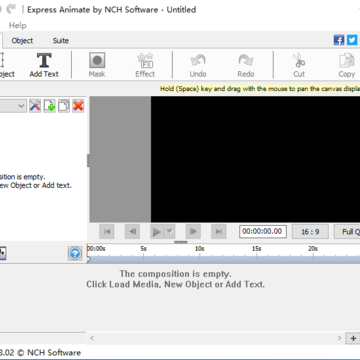360x360 pixels.
Task: Open the play options dropdown arrow
Action: click(170, 231)
